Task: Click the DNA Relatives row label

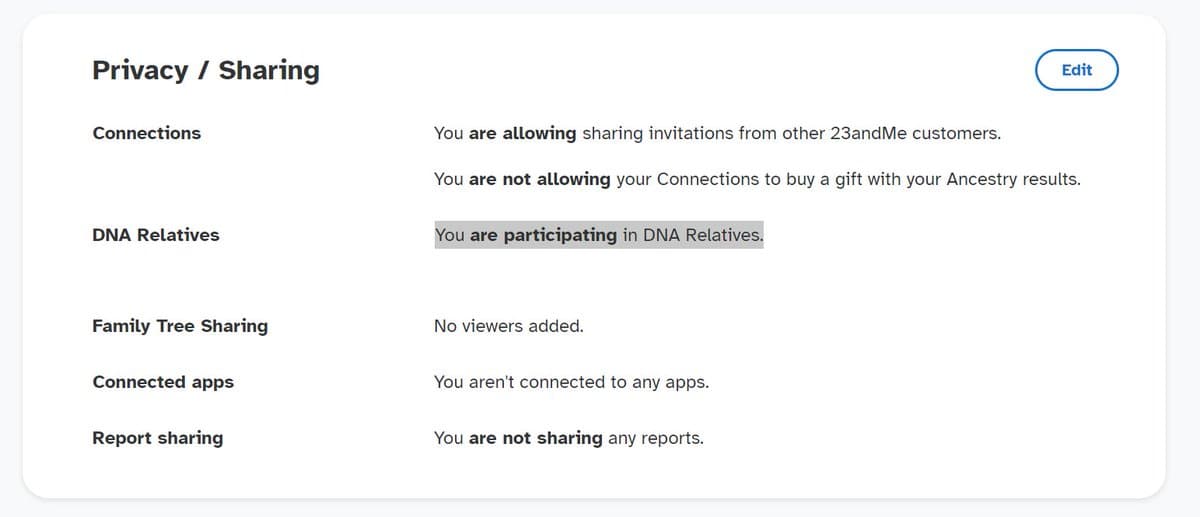Action: (155, 235)
